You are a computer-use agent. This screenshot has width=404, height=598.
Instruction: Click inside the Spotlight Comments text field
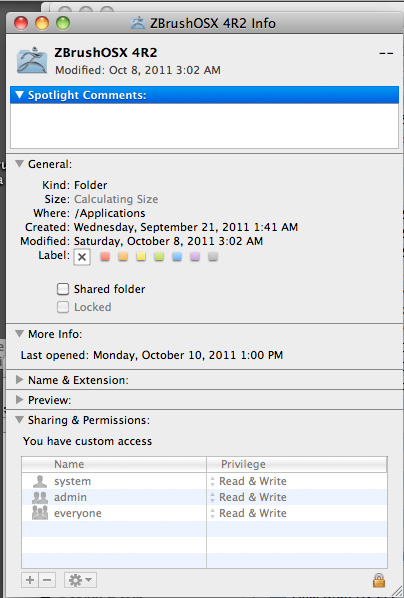pos(204,126)
